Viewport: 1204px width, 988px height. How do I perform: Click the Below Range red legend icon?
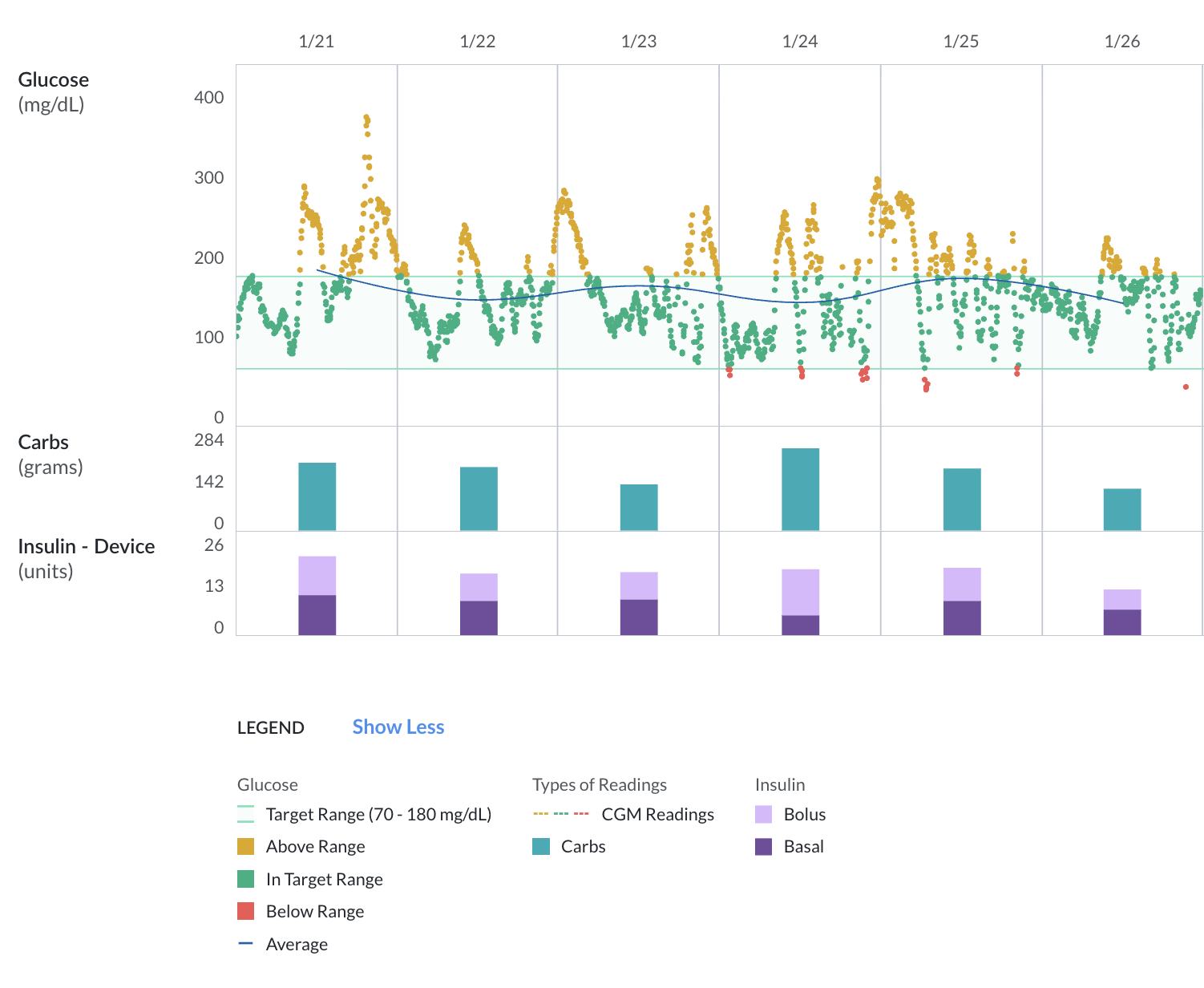point(247,911)
